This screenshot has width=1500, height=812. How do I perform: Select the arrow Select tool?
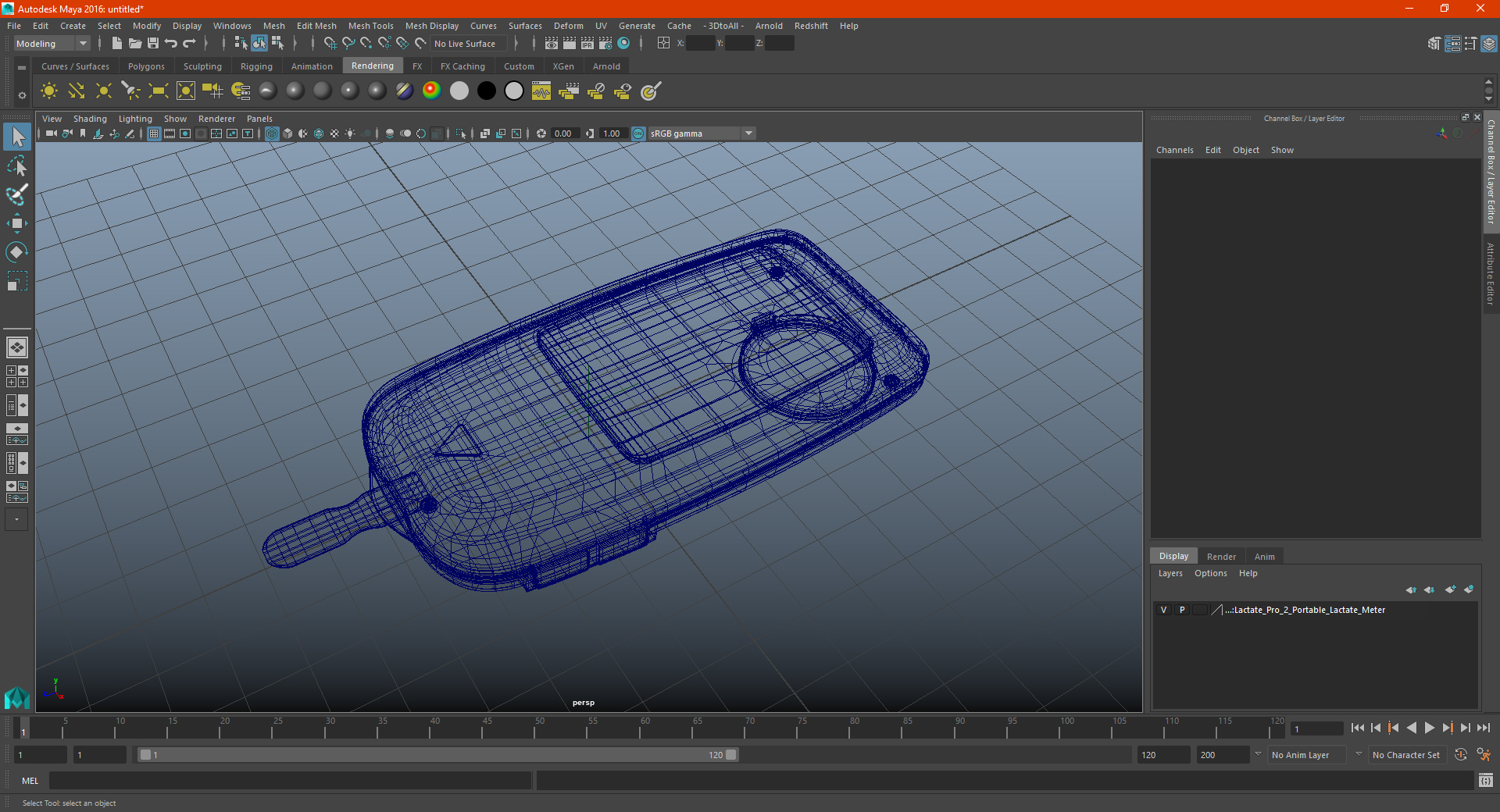pyautogui.click(x=17, y=137)
